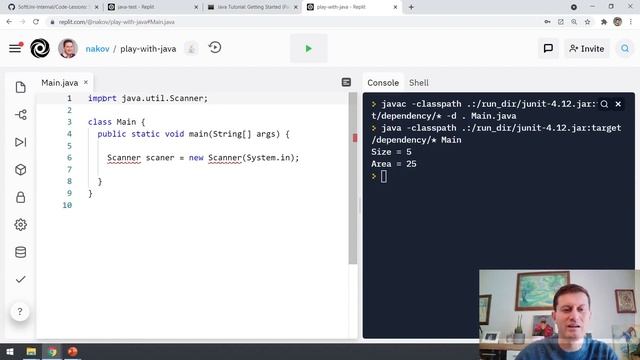Switch to the Java Tutorial browser tab
Image resolution: width=640 pixels, height=360 pixels.
pyautogui.click(x=253, y=7)
